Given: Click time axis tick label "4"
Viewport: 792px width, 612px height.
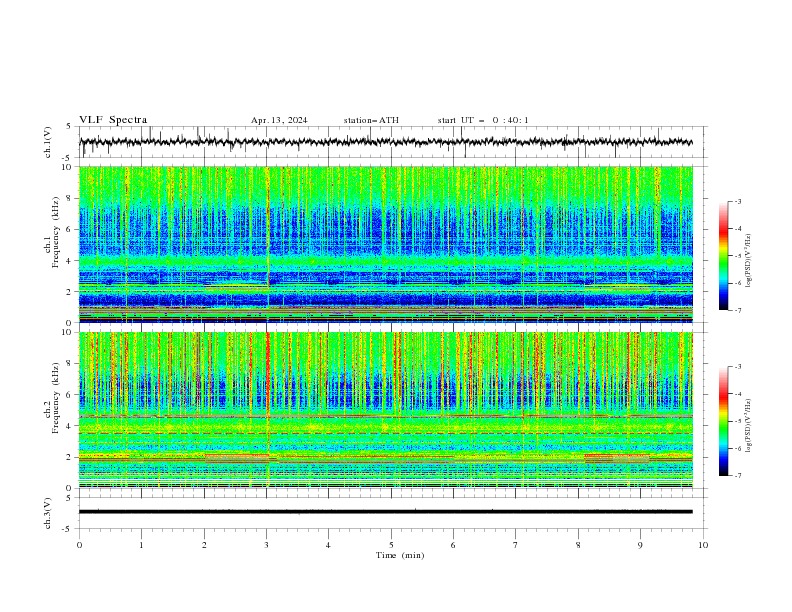Looking at the screenshot, I should (328, 545).
